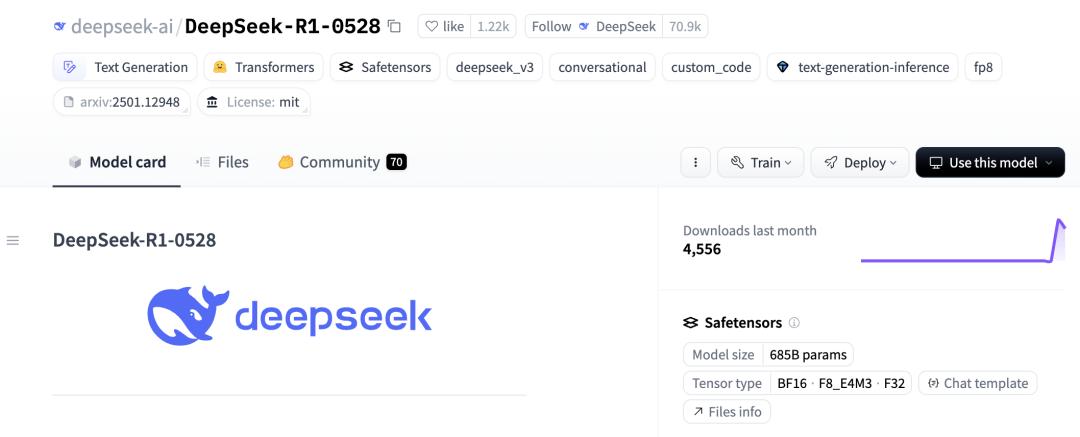Click the text-generation-inference tag
This screenshot has height=437, width=1080.
[x=862, y=67]
